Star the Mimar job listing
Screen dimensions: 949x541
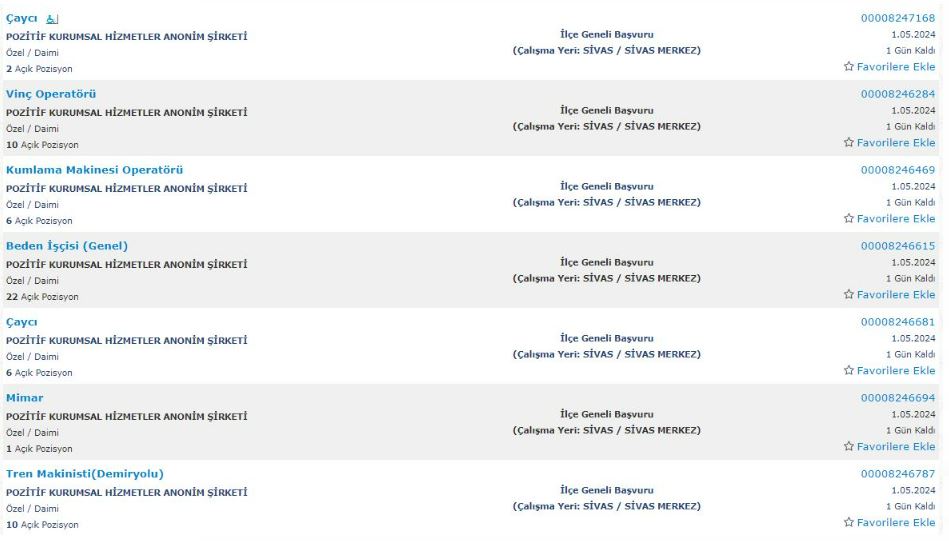point(849,447)
